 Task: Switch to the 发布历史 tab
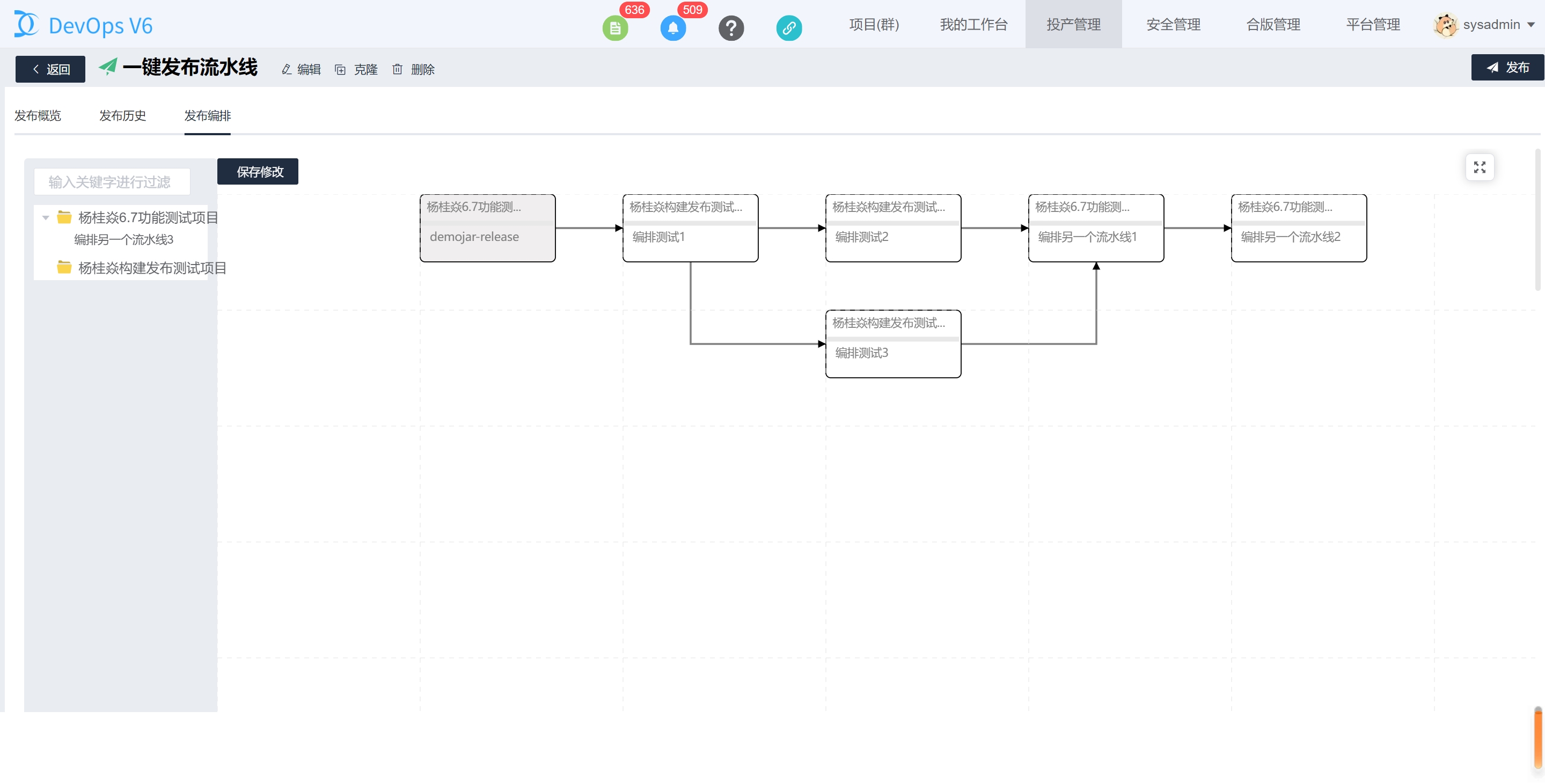tap(122, 116)
